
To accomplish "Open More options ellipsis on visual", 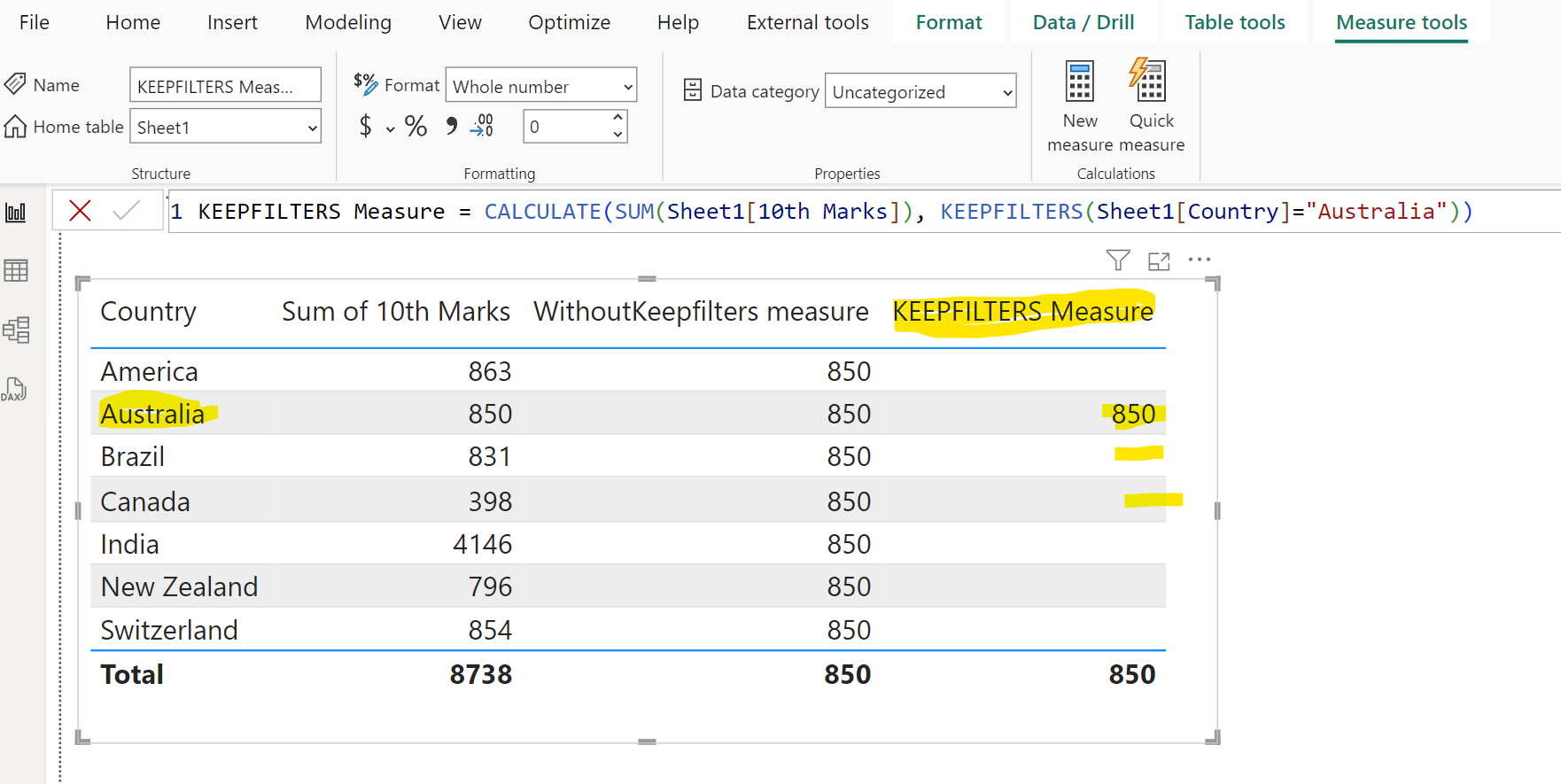I will [1200, 260].
